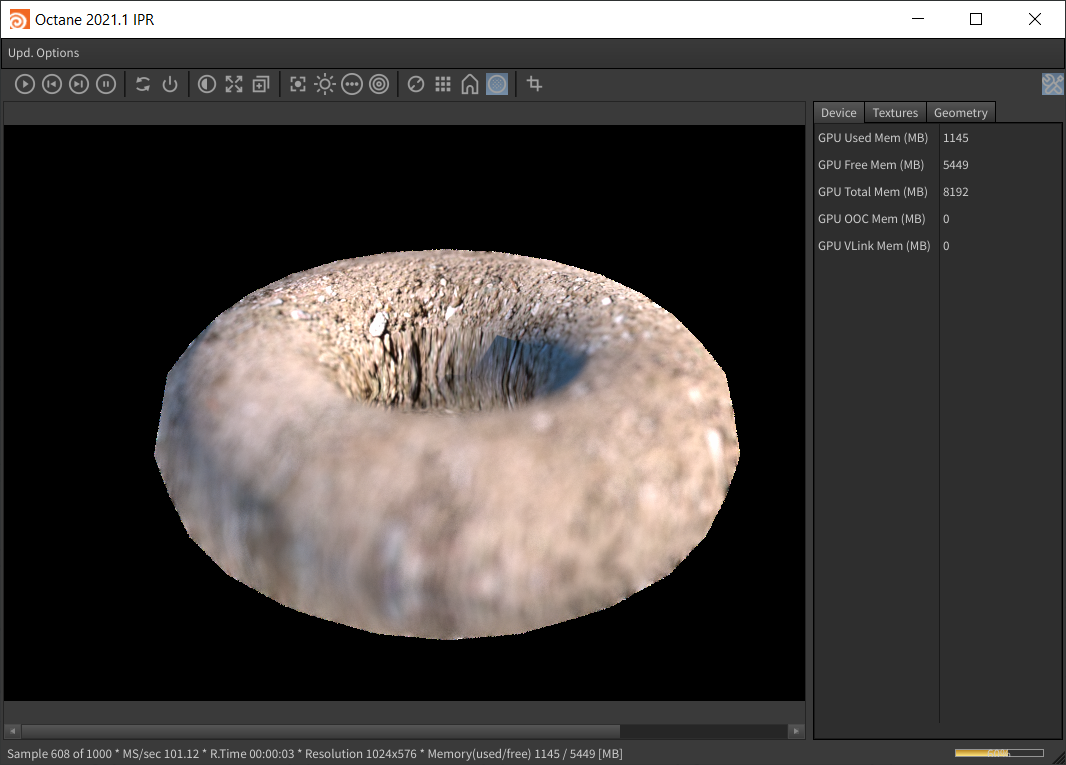The width and height of the screenshot is (1066, 765).
Task: Open the Upd. Options menu
Action: click(x=44, y=53)
